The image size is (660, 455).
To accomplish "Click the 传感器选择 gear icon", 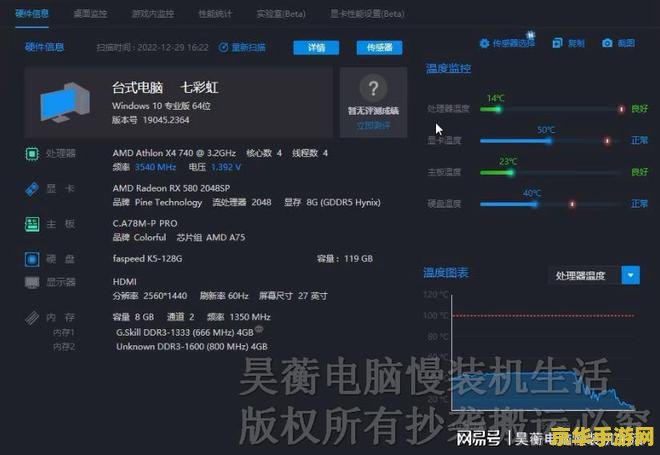I will pos(484,43).
